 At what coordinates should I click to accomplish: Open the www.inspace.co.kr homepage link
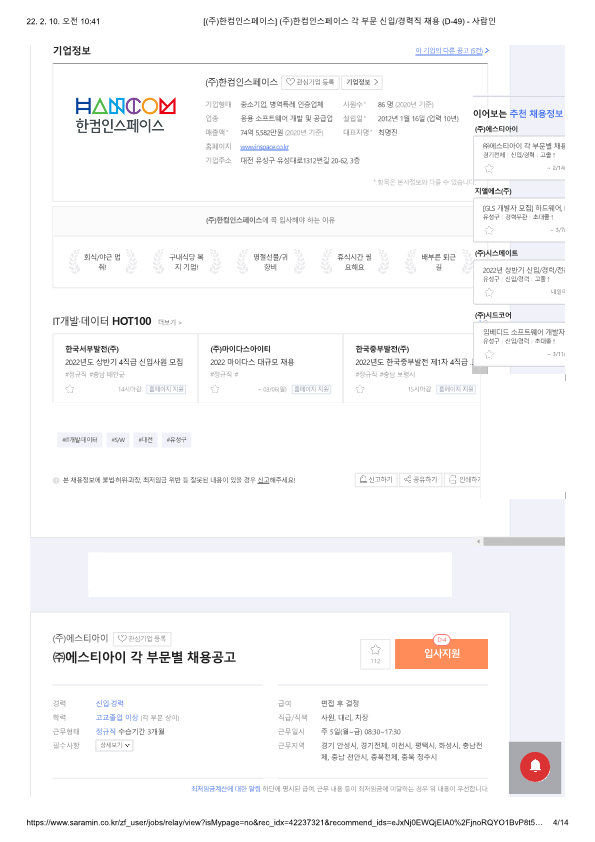coord(264,147)
